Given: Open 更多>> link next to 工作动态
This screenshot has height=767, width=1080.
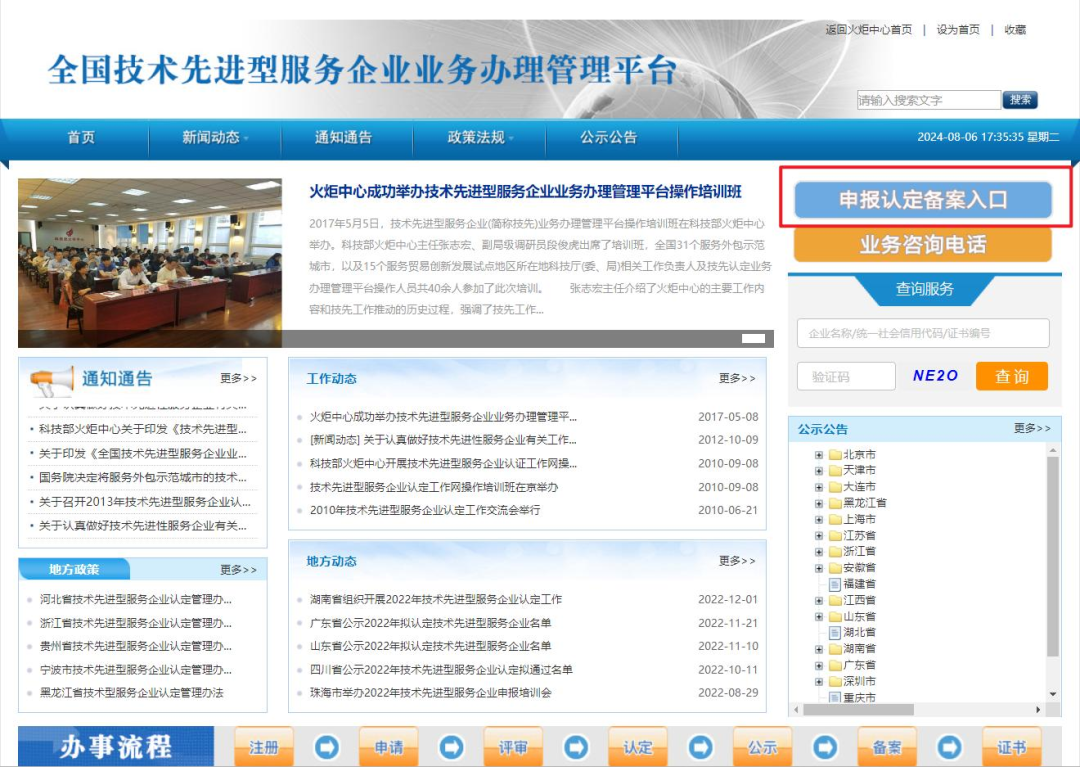Looking at the screenshot, I should pos(737,377).
